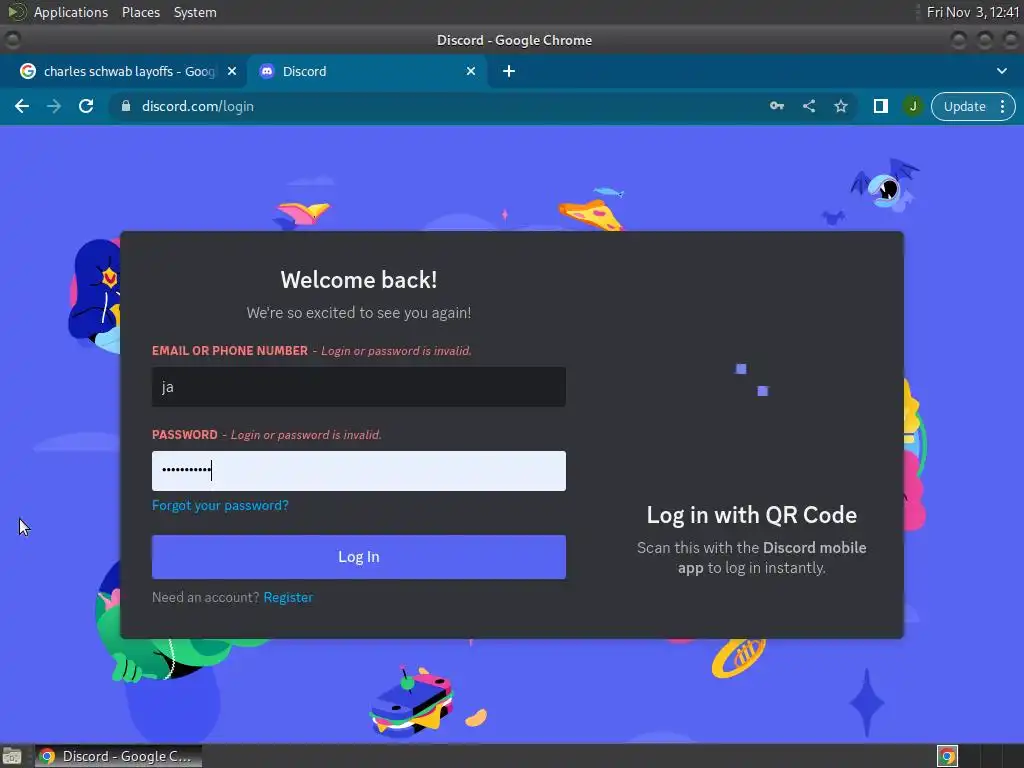Click the loading QR code placeholder
This screenshot has height=768, width=1024.
752,379
